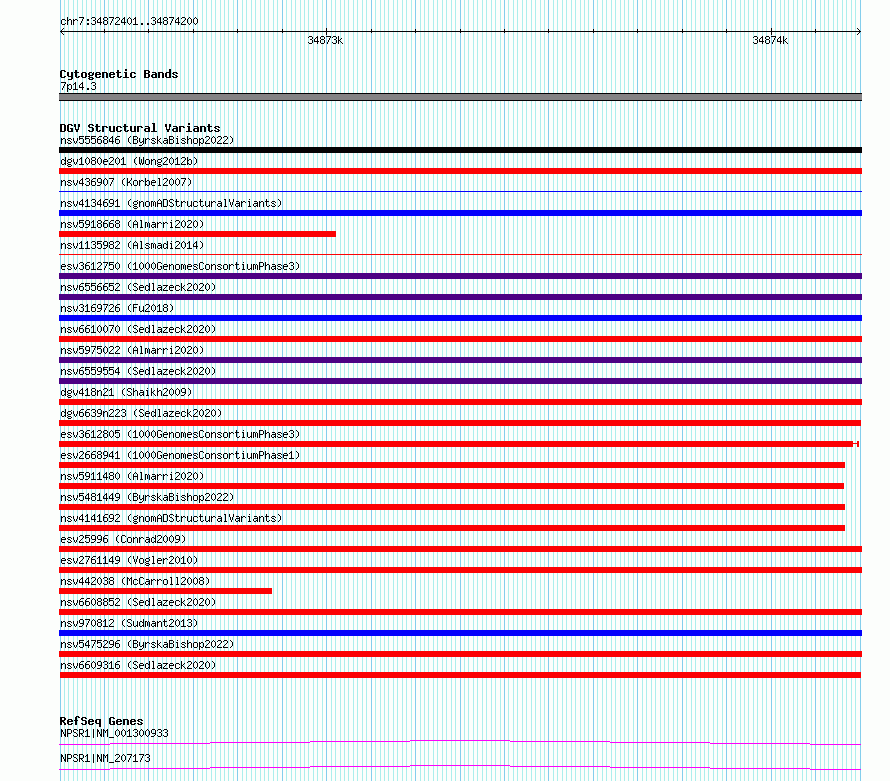The height and width of the screenshot is (781, 890).
Task: Select the short red bar under nsv442038
Action: tap(165, 591)
